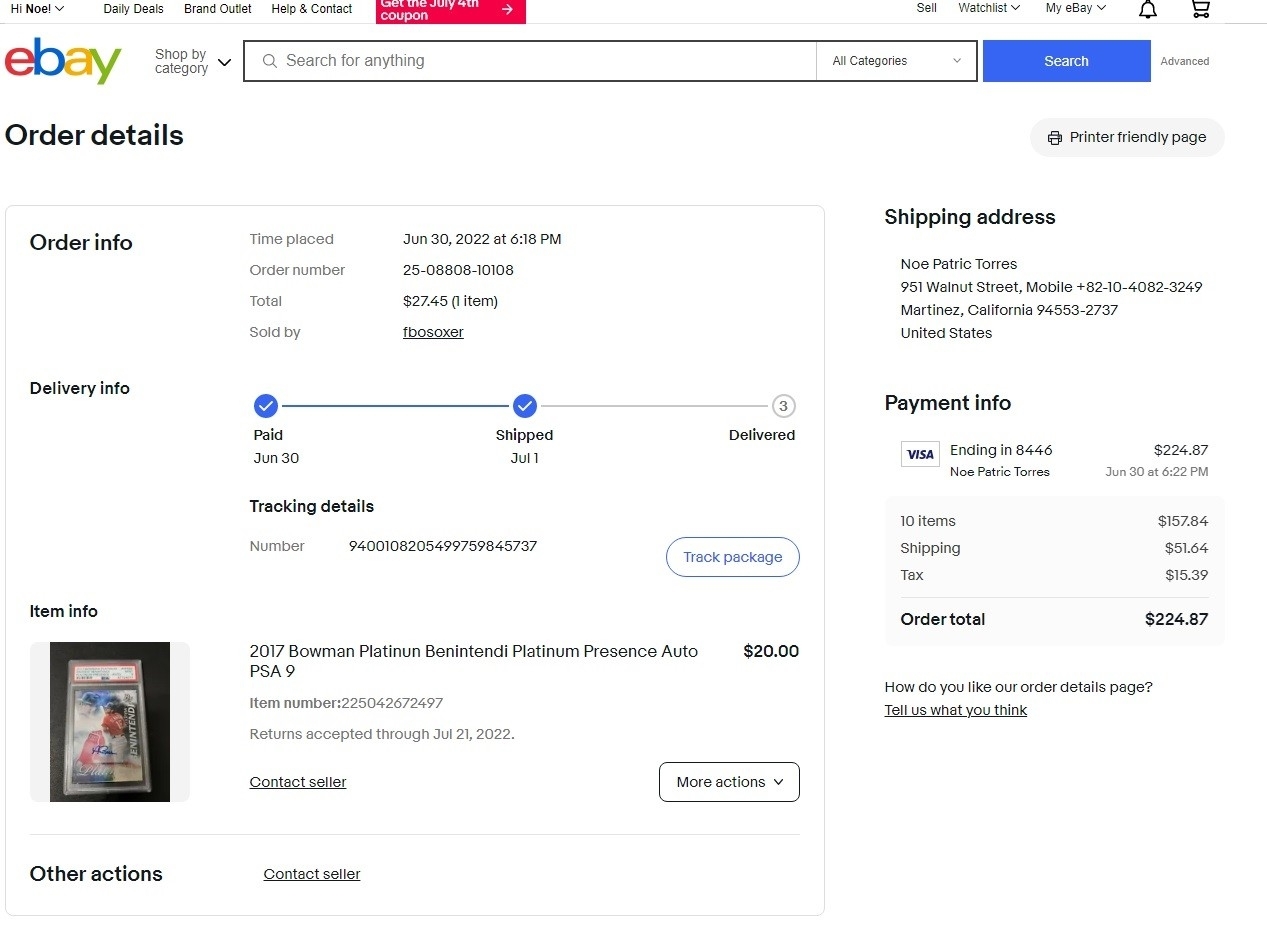Click the Total $27.45 (1 item) value
Viewport: 1267px width, 935px height.
[x=450, y=301]
